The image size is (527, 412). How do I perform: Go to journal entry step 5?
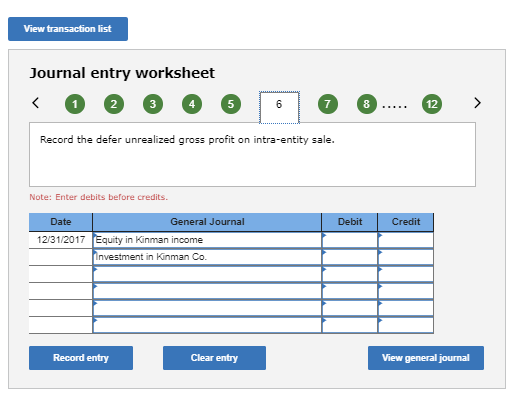pyautogui.click(x=231, y=104)
